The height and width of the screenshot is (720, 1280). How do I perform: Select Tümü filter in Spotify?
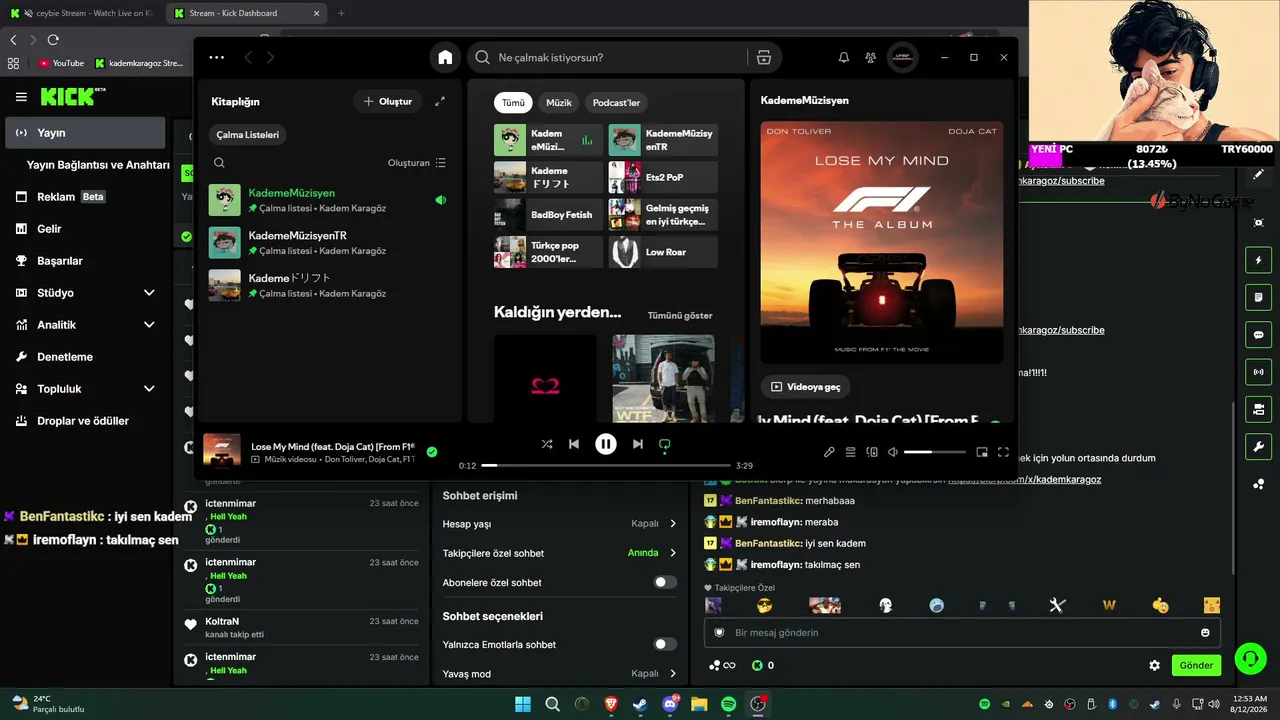click(x=513, y=102)
